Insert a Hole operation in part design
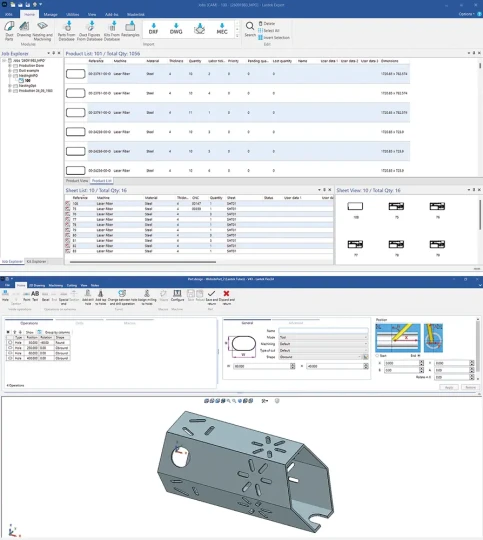This screenshot has width=483, height=540. 5,295
